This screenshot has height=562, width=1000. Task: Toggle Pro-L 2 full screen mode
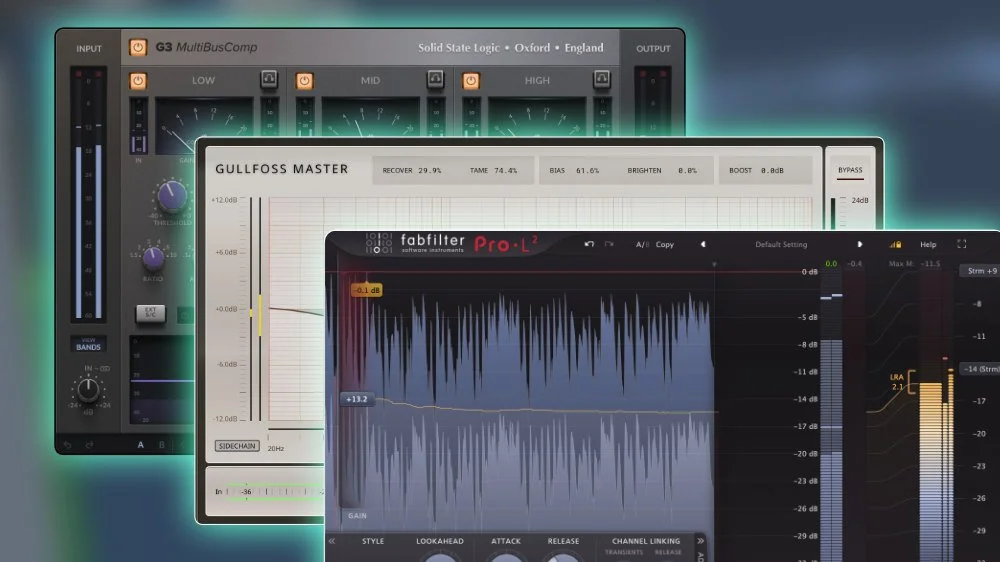(x=962, y=244)
